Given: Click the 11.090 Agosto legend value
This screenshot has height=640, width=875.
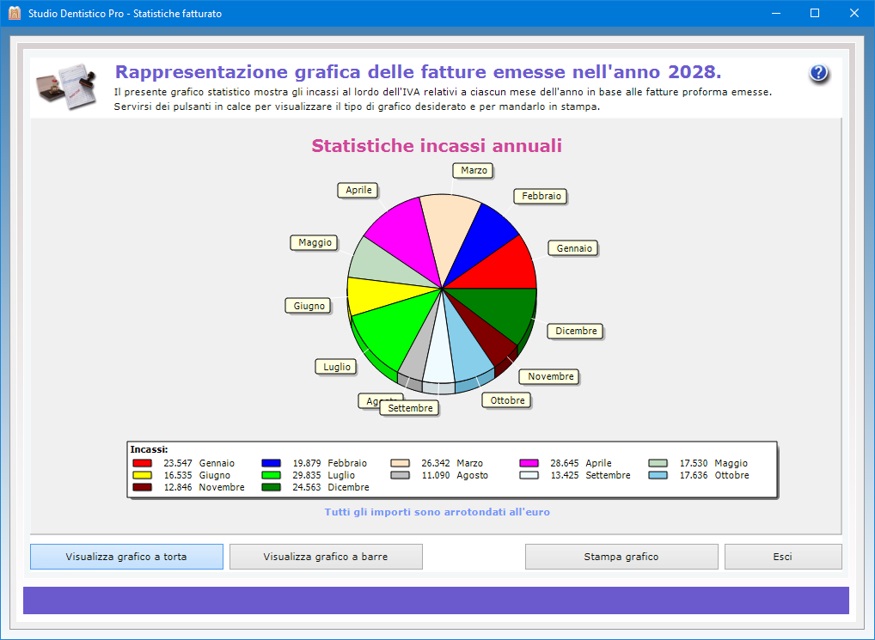Looking at the screenshot, I should tap(435, 475).
